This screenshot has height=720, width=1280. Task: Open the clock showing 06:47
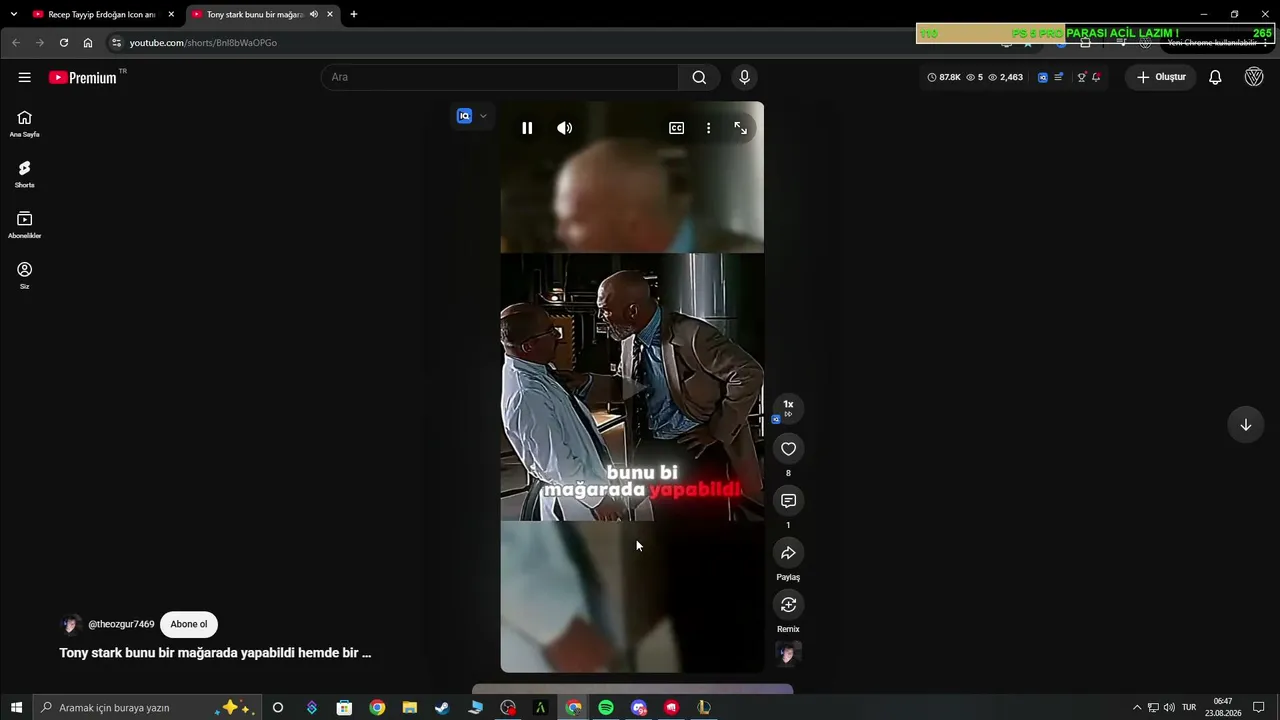point(1223,708)
